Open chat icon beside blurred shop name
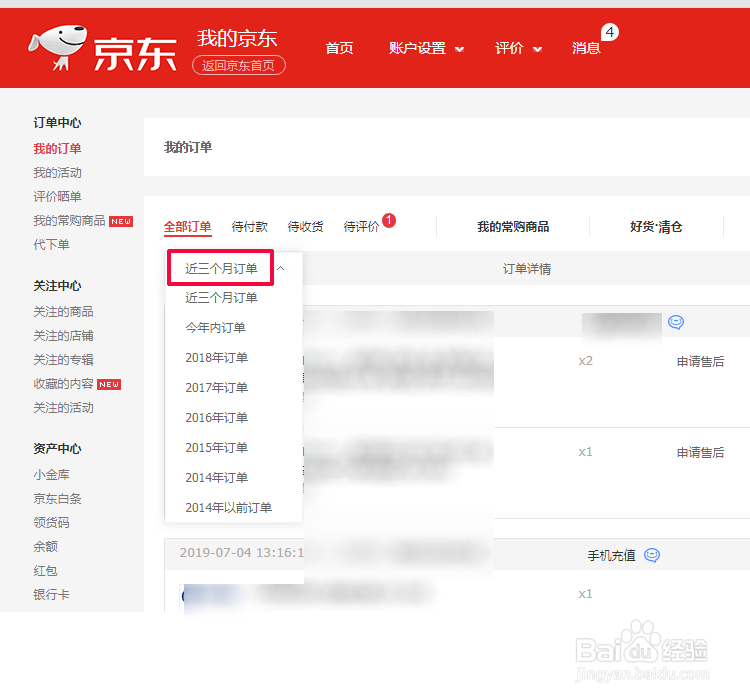 [676, 322]
